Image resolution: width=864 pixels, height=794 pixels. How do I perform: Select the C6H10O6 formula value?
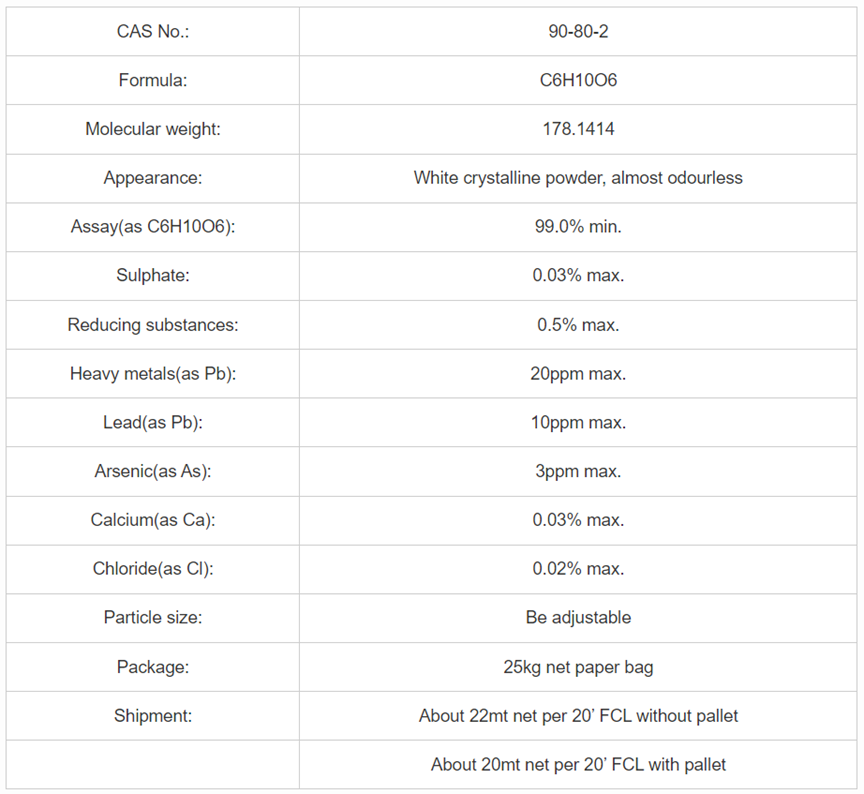tap(578, 80)
